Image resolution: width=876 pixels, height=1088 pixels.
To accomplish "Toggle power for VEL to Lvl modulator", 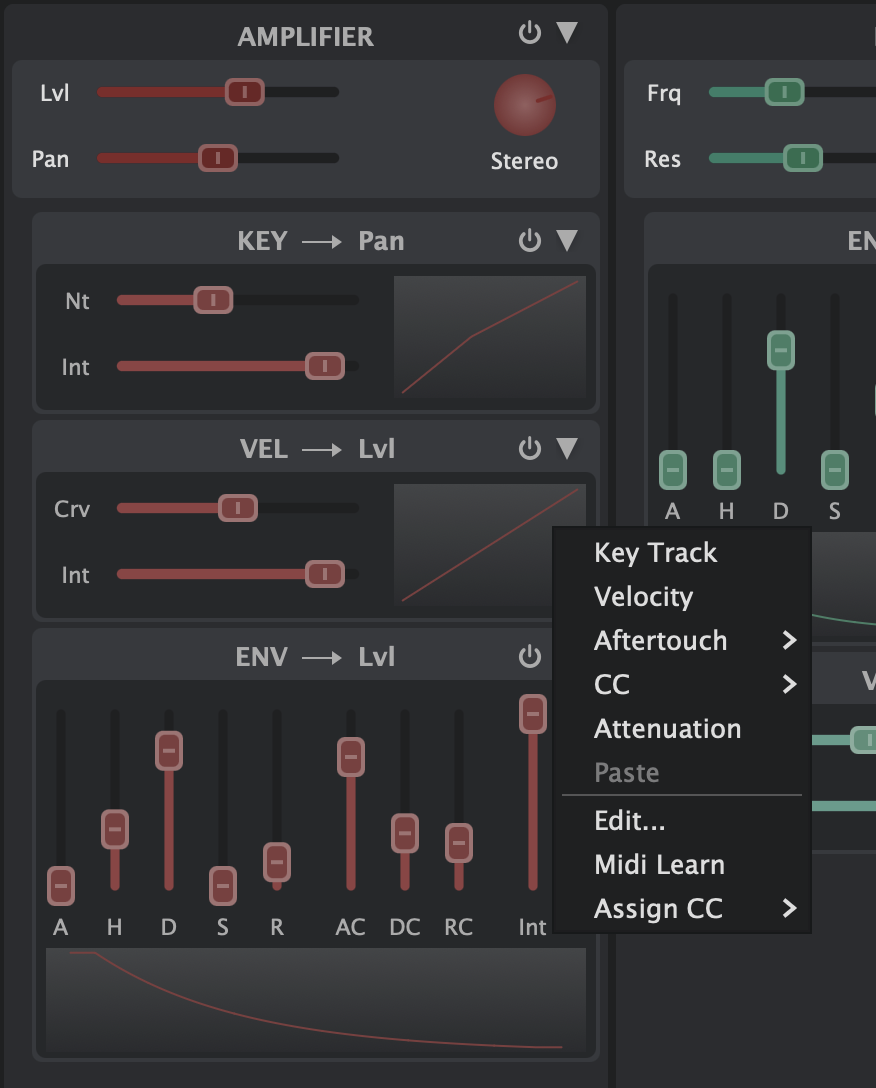I will tap(529, 449).
